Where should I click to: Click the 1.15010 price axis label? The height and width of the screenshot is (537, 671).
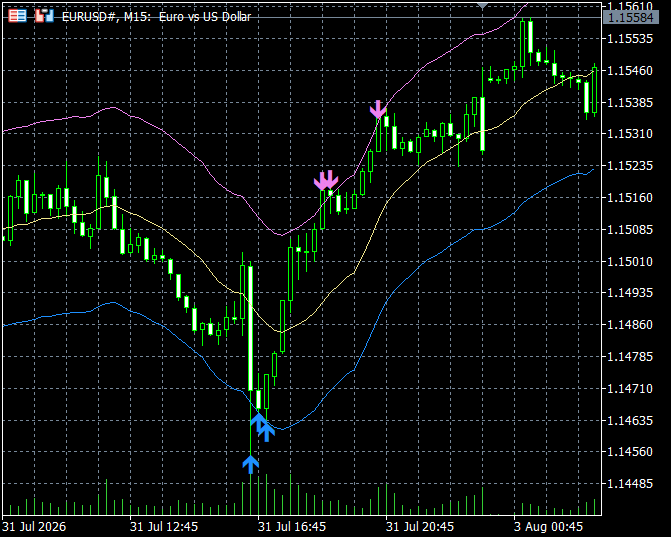[630, 261]
